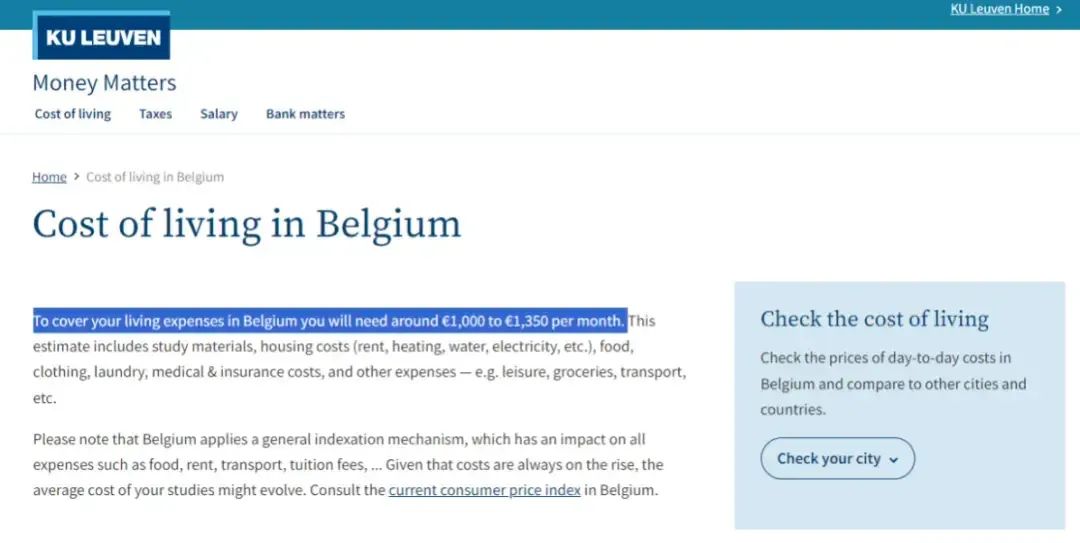
Task: Click the highlighted sentence about living expenses
Action: pyautogui.click(x=329, y=321)
